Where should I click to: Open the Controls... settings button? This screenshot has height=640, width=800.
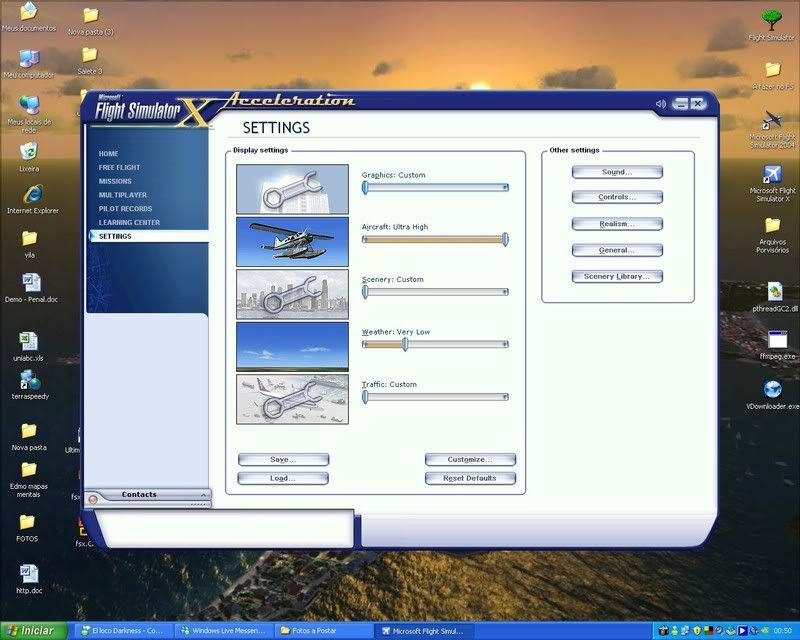[617, 197]
